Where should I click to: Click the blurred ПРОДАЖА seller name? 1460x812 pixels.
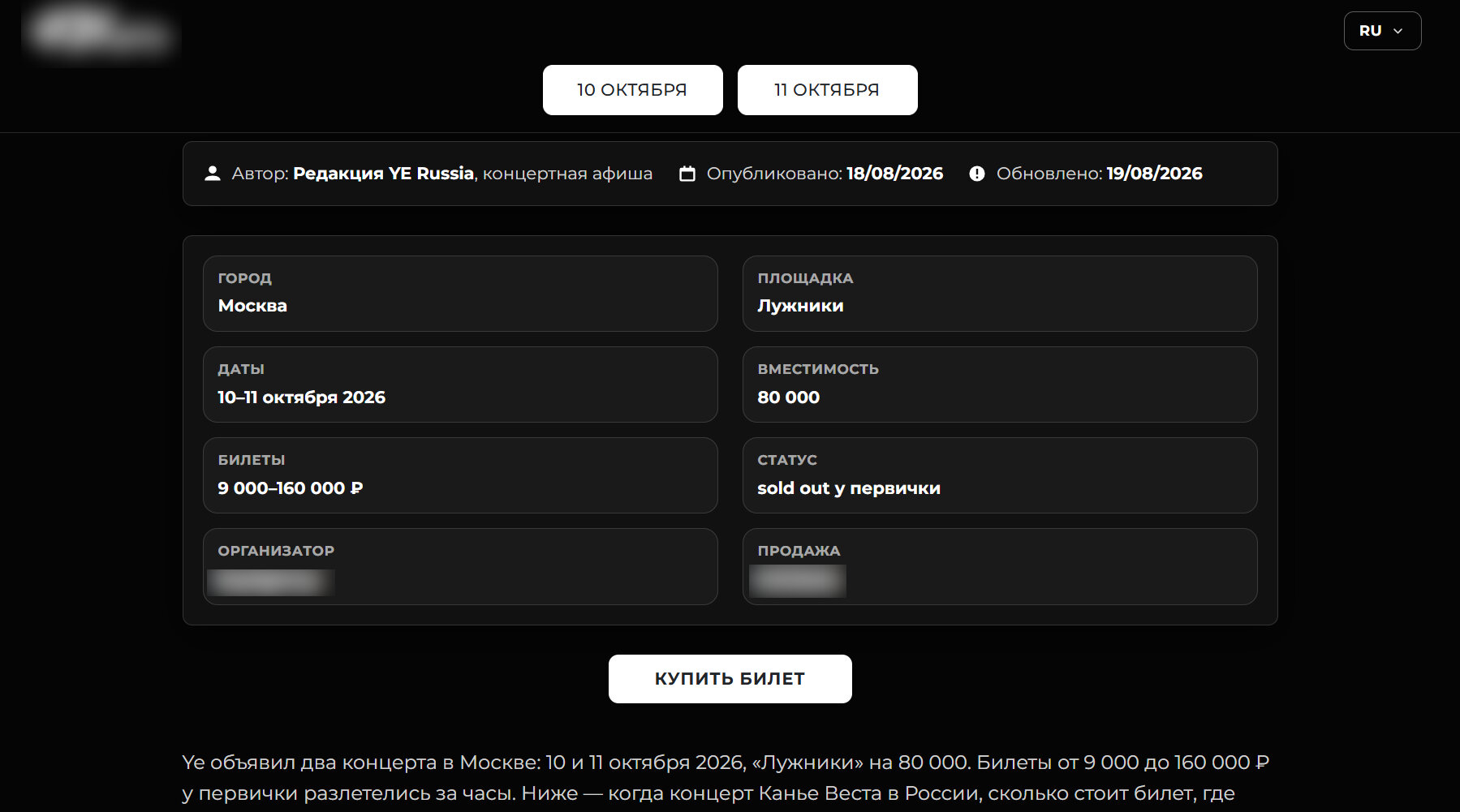tap(798, 581)
